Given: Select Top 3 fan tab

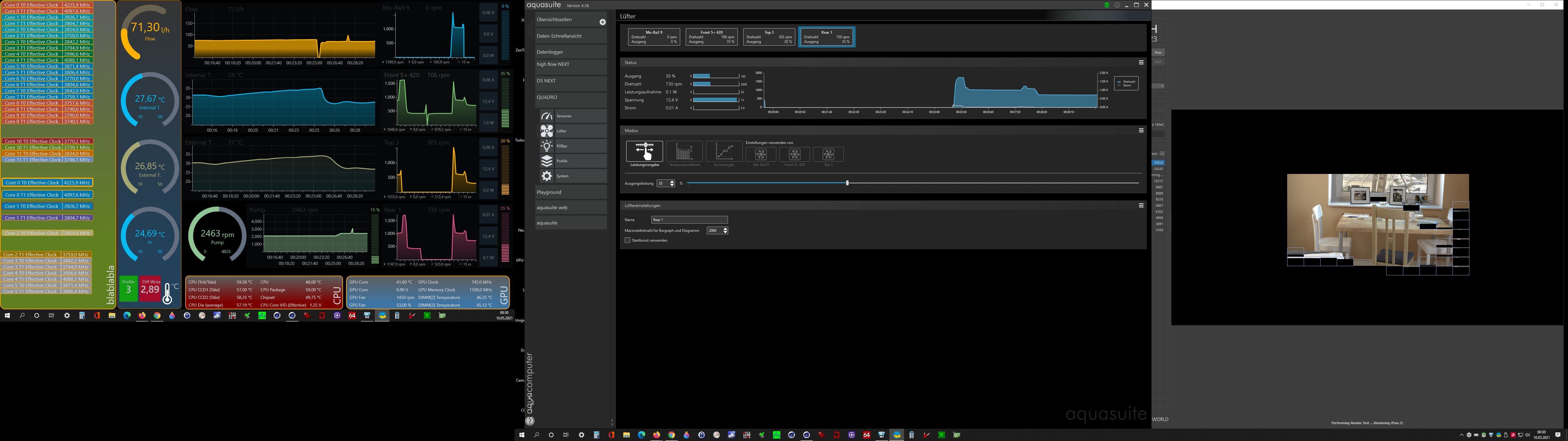Looking at the screenshot, I should (769, 36).
